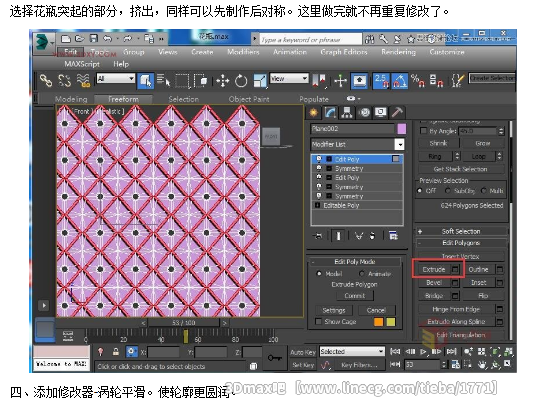Click the Bind to Space Warp icon
The width and height of the screenshot is (537, 407).
coord(83,81)
